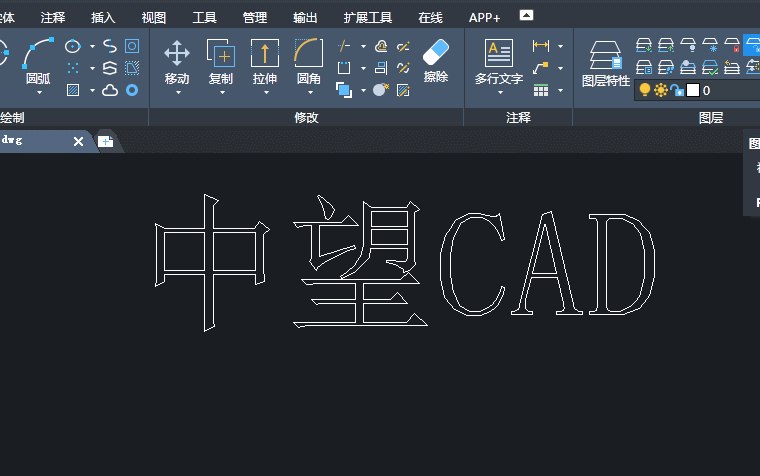760x476 pixels.
Task: Click the layer color white swatch
Action: click(x=692, y=90)
